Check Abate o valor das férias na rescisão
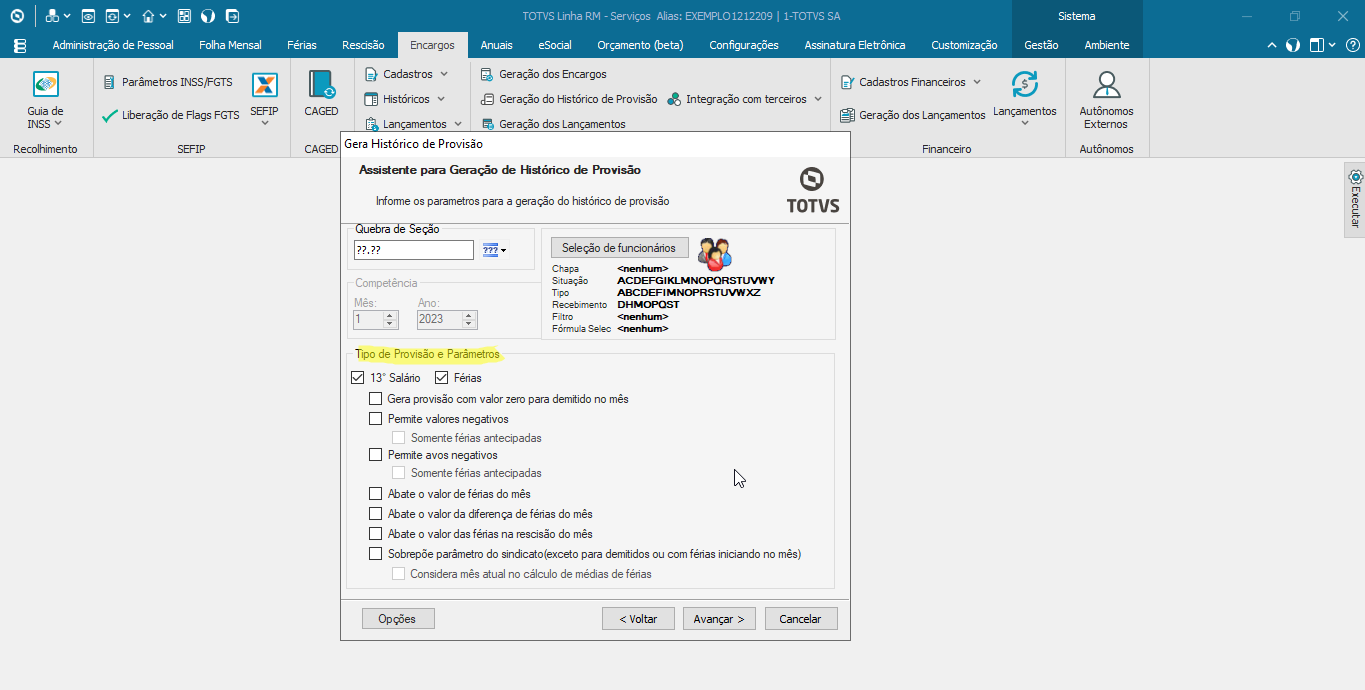1365x690 pixels. coord(376,534)
